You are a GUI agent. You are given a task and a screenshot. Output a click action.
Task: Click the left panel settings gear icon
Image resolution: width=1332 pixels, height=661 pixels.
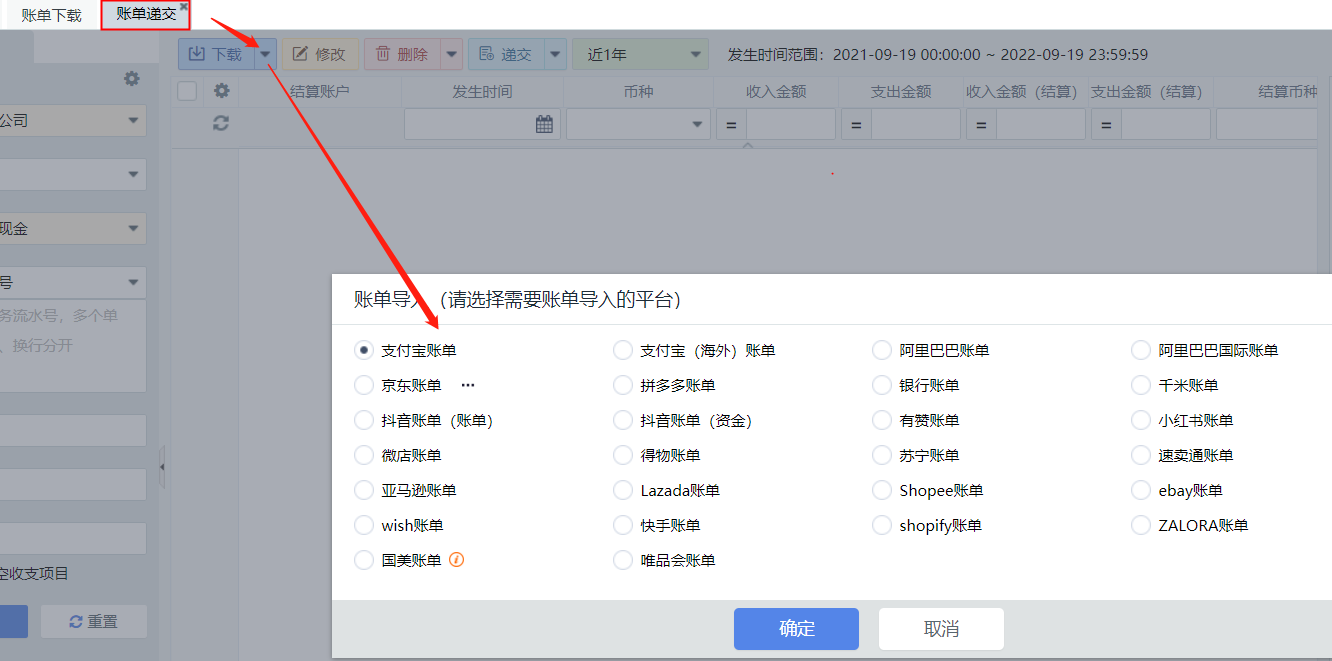coord(131,79)
